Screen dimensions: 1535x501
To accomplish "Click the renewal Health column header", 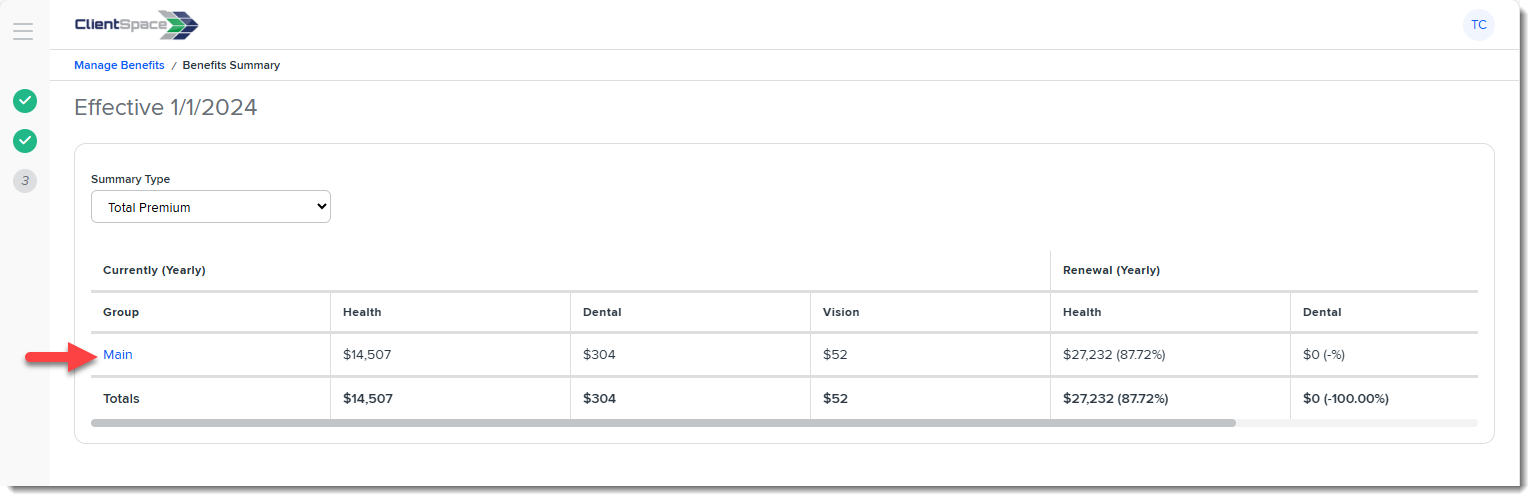I will coord(1082,312).
